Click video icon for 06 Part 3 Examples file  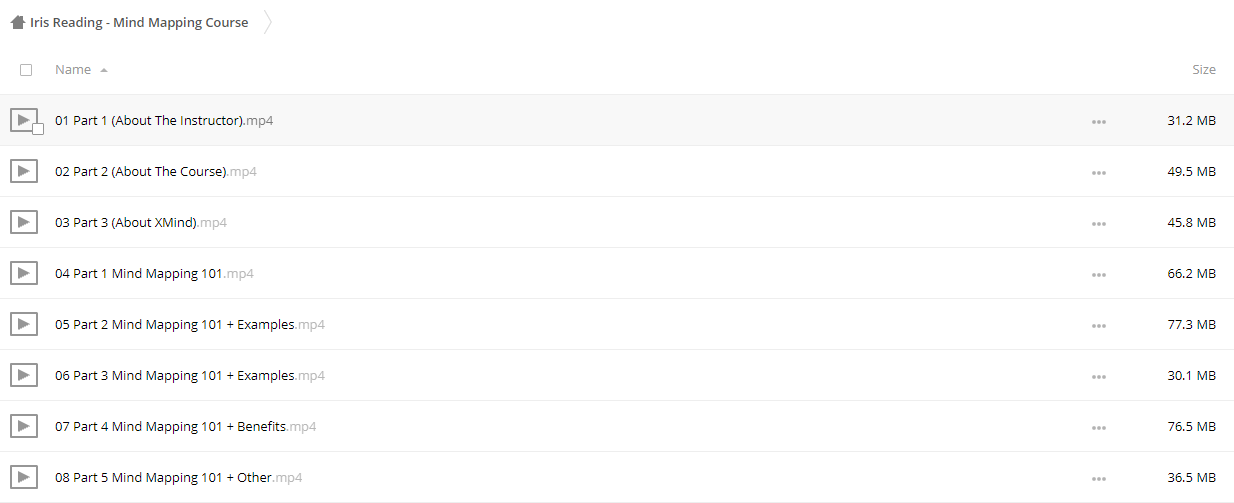[24, 375]
